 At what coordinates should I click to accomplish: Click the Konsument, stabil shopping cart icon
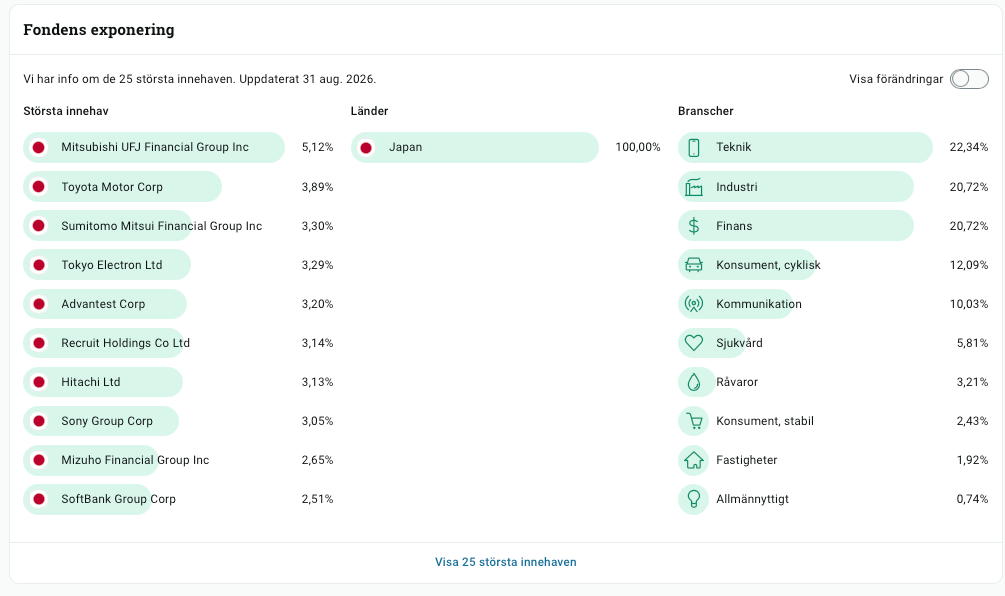click(x=694, y=421)
